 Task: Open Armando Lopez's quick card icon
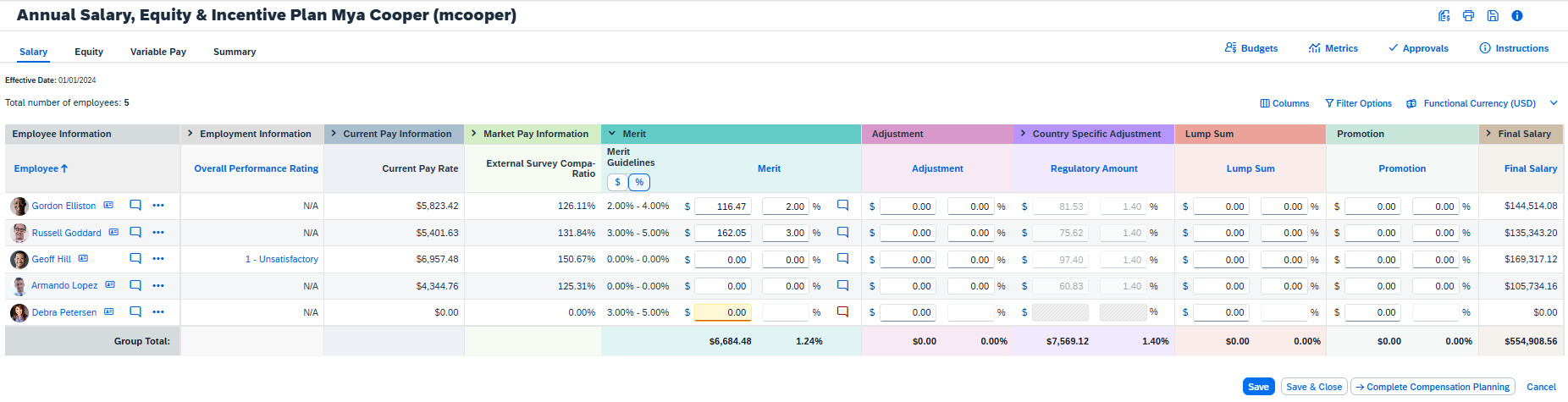click(110, 285)
